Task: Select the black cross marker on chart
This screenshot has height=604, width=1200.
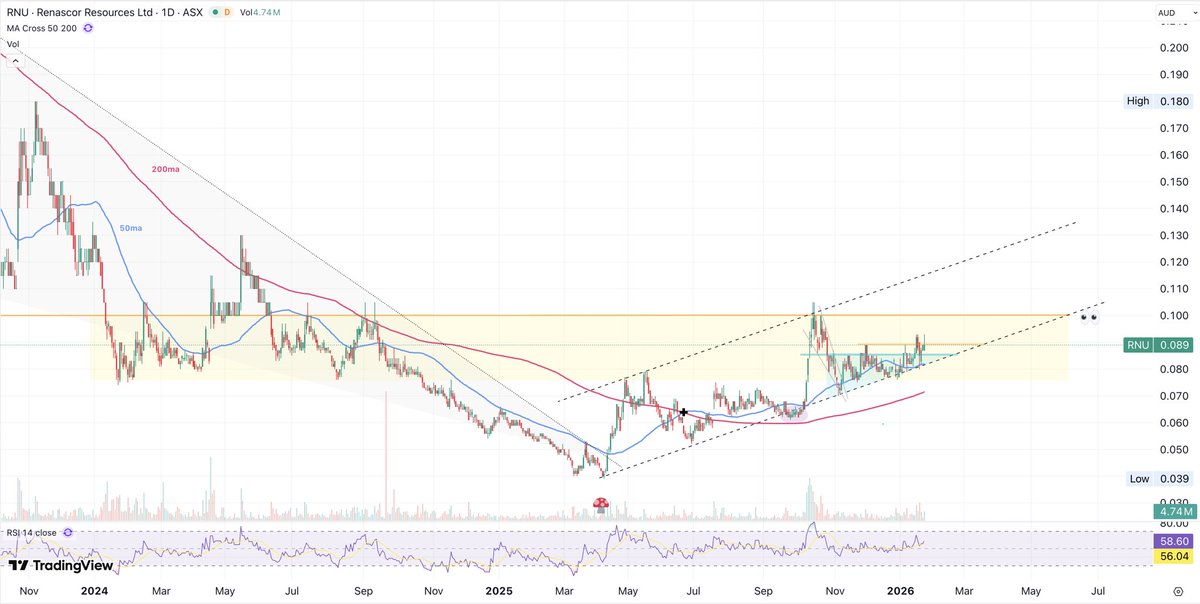Action: click(683, 412)
